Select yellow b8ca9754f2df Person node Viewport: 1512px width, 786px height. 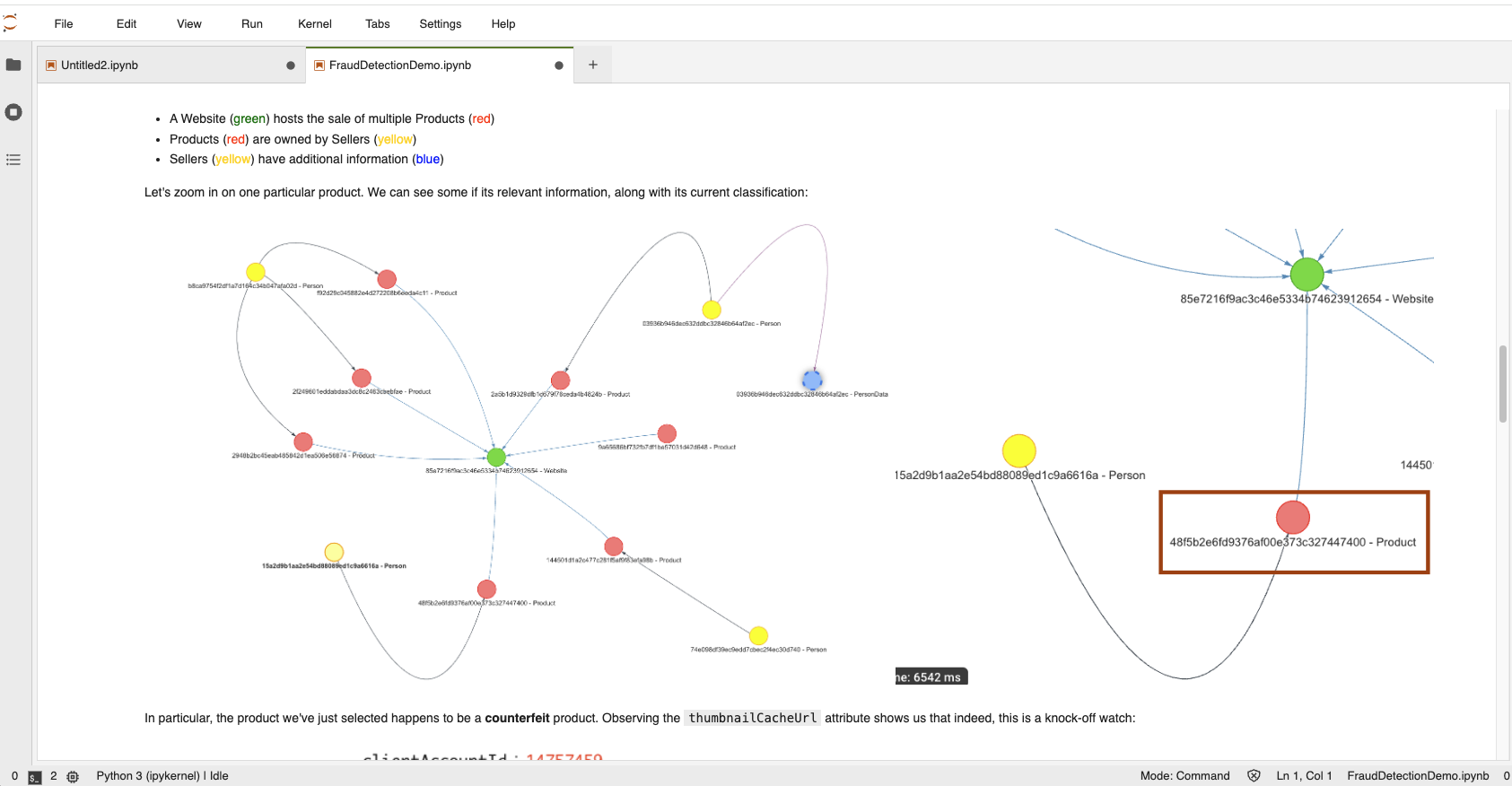coord(256,272)
